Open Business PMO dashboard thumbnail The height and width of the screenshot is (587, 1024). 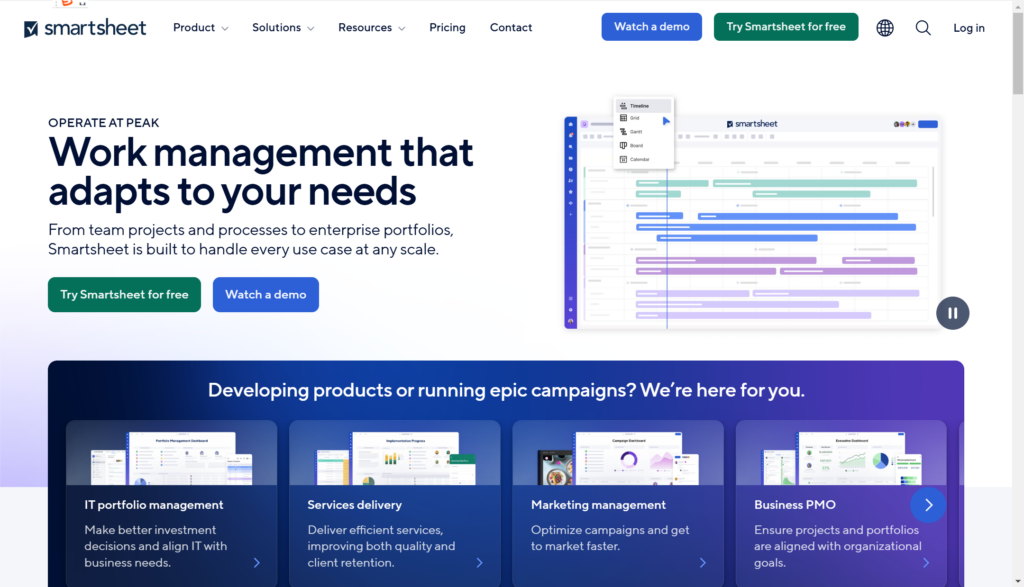(841, 457)
